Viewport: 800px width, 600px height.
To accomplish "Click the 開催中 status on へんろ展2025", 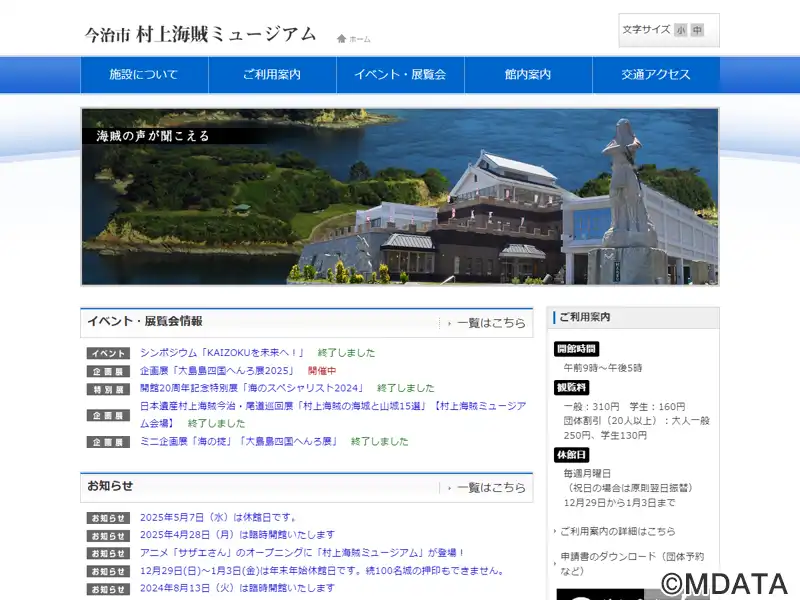I will tap(322, 370).
